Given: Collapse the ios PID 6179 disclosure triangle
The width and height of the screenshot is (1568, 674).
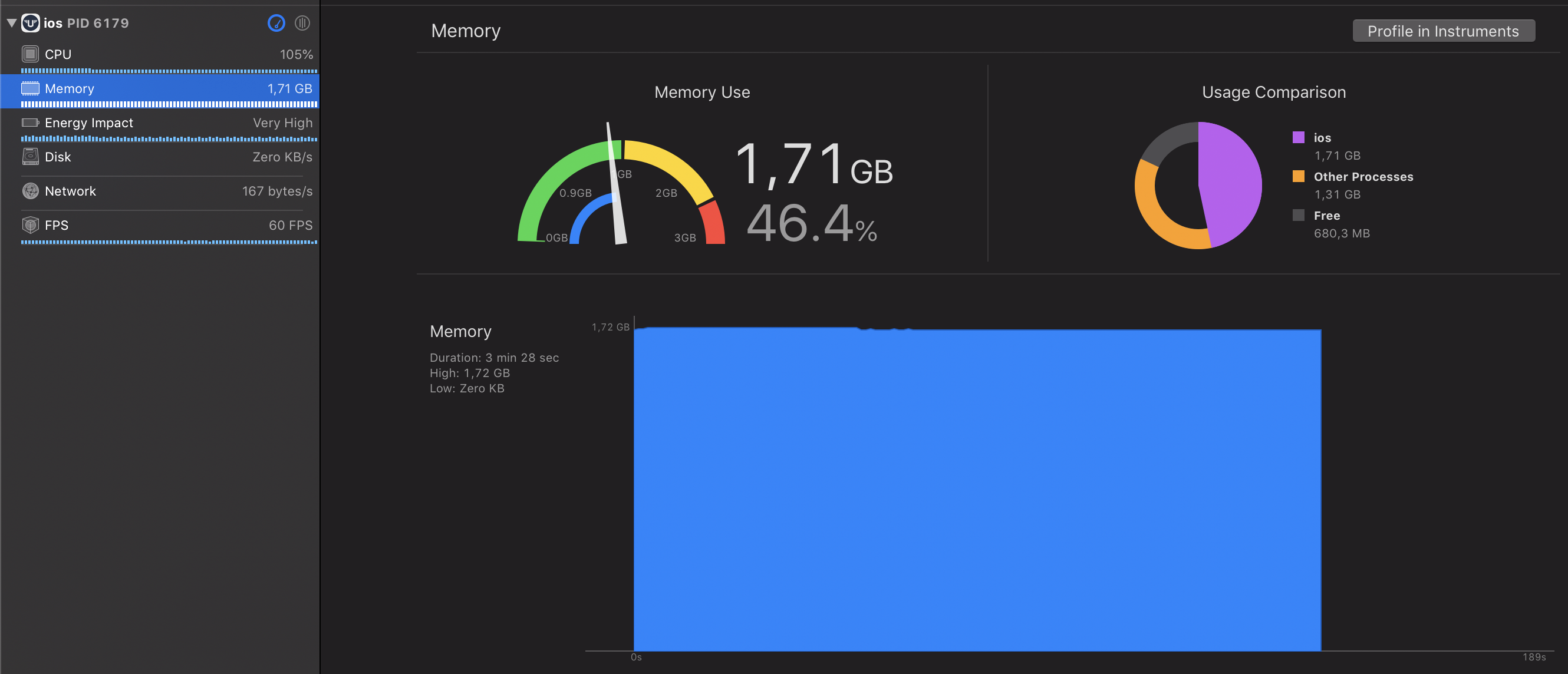Looking at the screenshot, I should point(11,22).
